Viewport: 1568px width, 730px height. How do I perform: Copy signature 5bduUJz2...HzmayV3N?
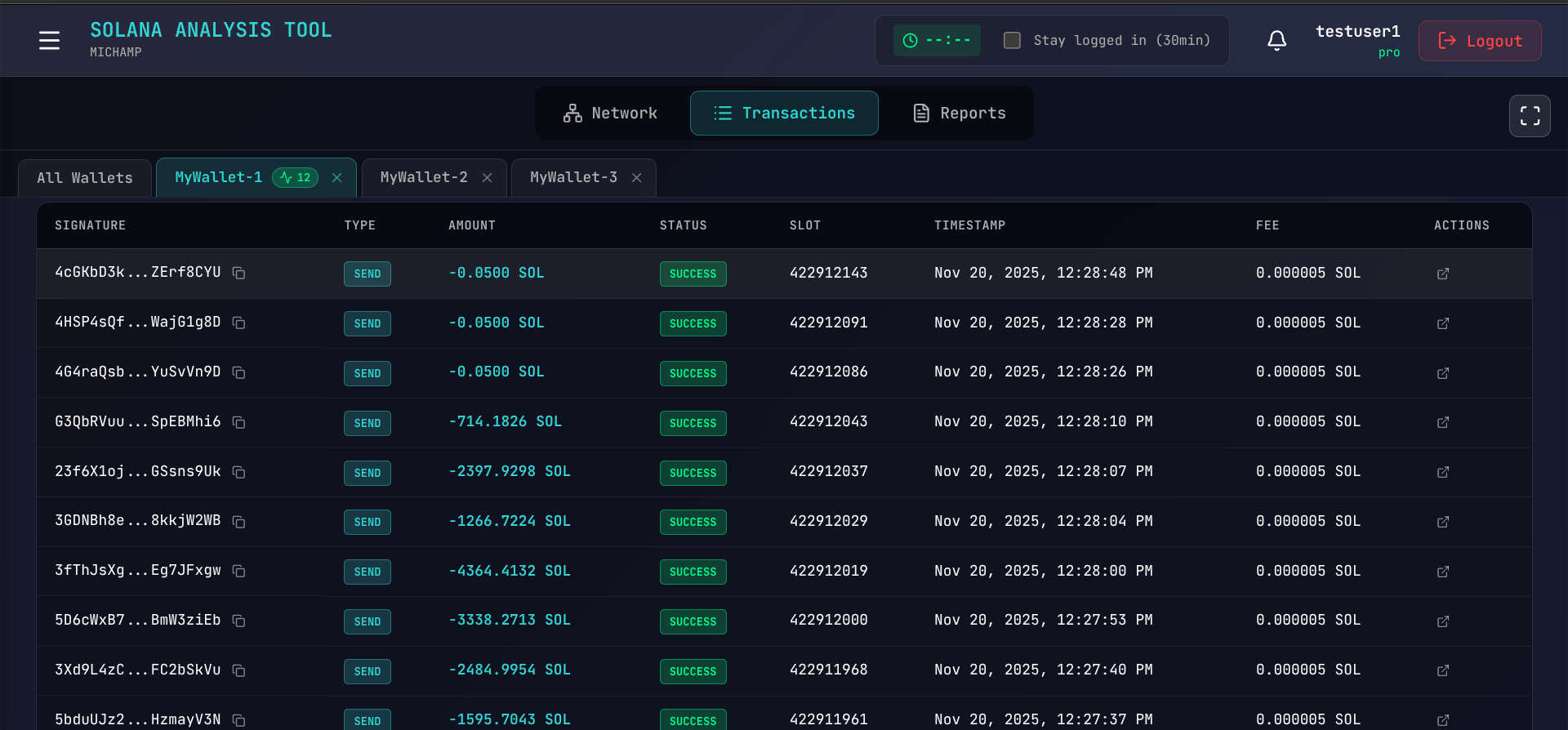click(x=238, y=720)
